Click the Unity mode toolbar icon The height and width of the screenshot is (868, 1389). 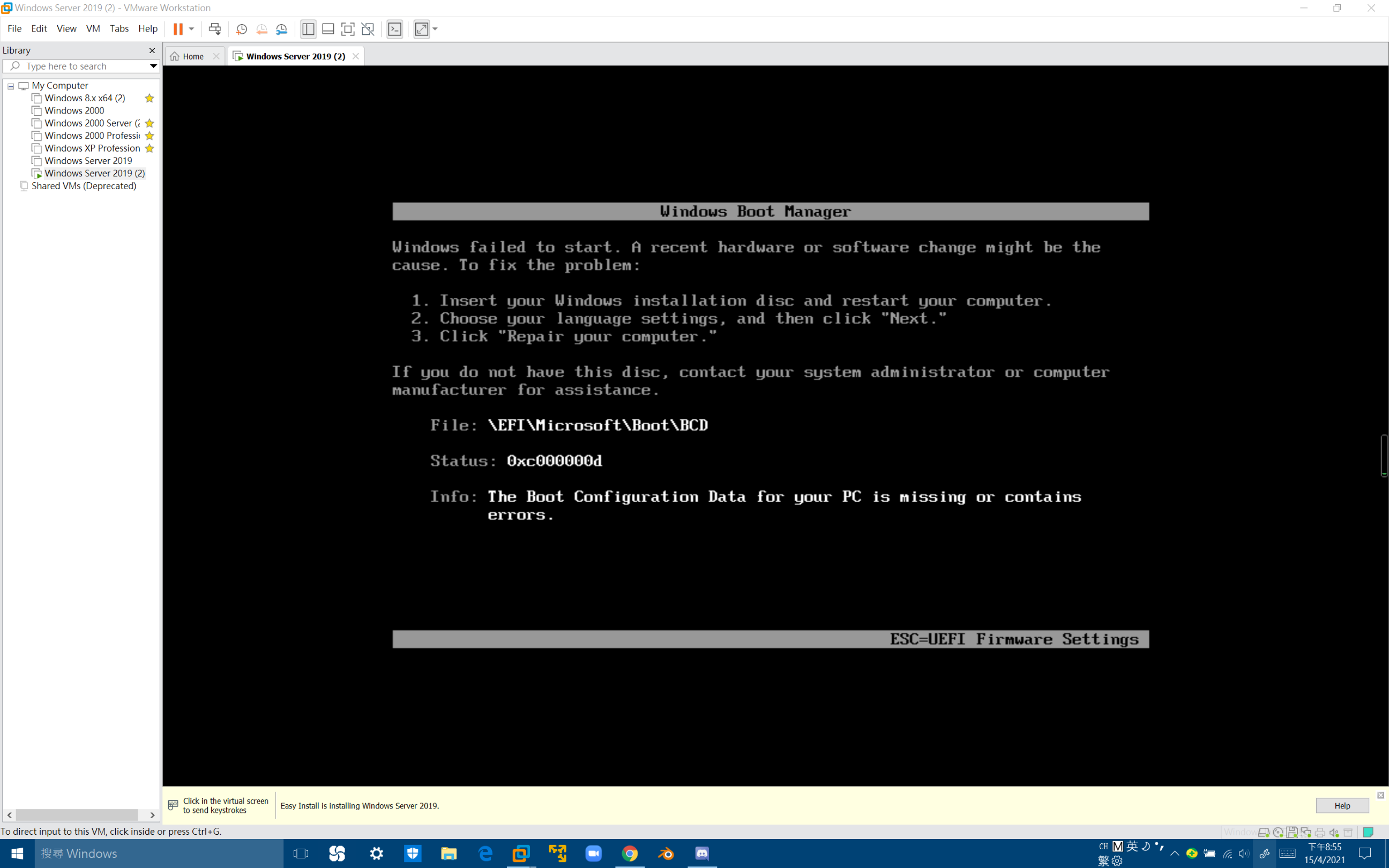click(x=368, y=29)
